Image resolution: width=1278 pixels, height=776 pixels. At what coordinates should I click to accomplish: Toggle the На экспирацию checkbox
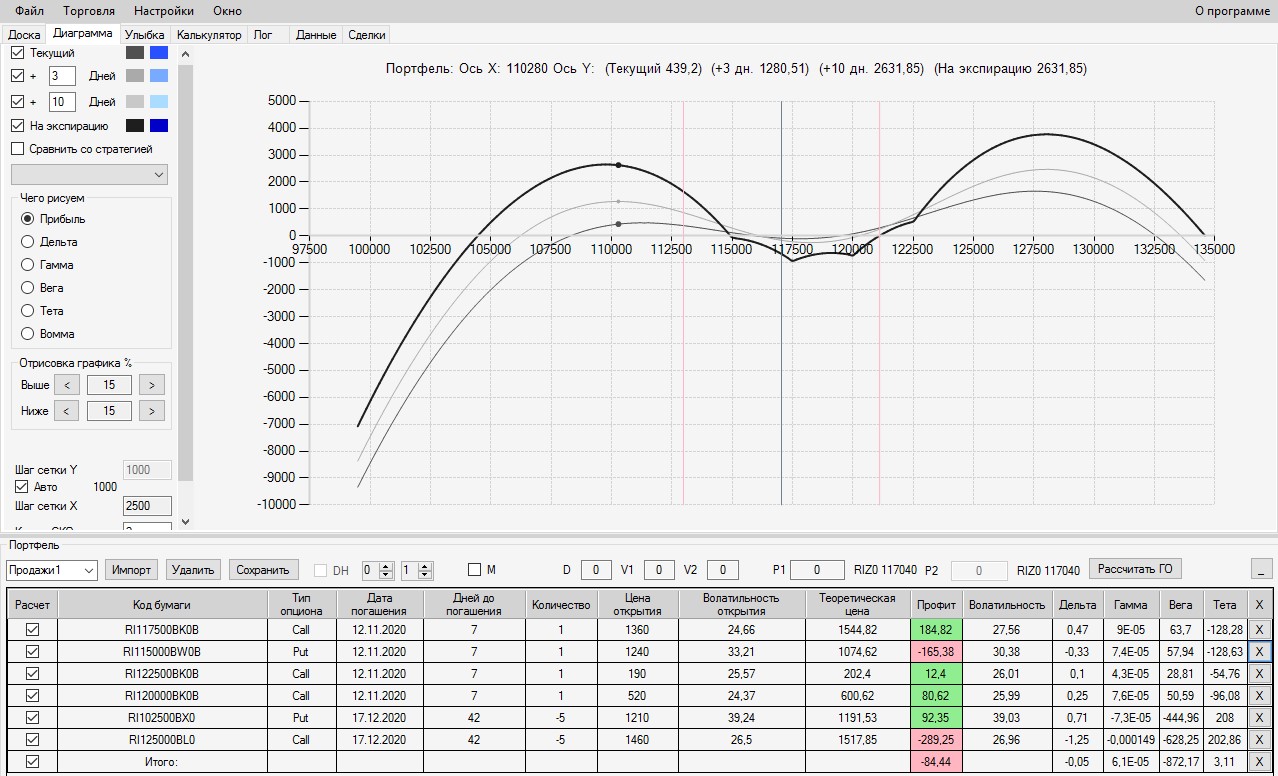pyautogui.click(x=17, y=126)
